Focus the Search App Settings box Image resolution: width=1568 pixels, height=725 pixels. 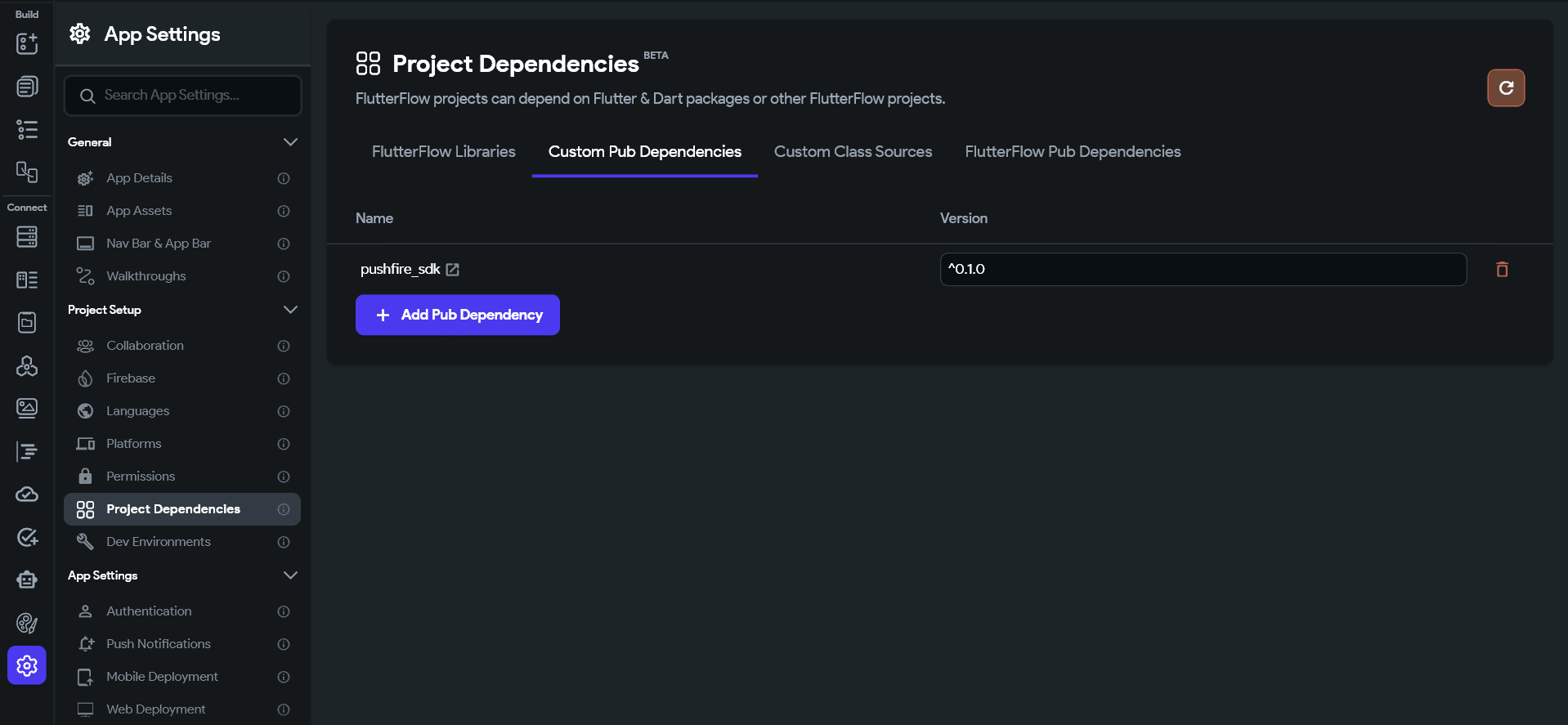click(183, 96)
